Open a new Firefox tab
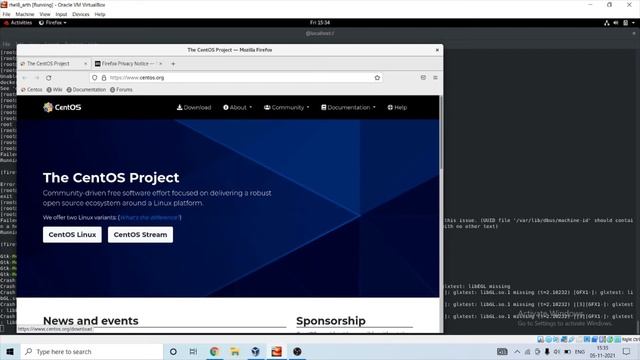The image size is (640, 360). pyautogui.click(x=173, y=64)
